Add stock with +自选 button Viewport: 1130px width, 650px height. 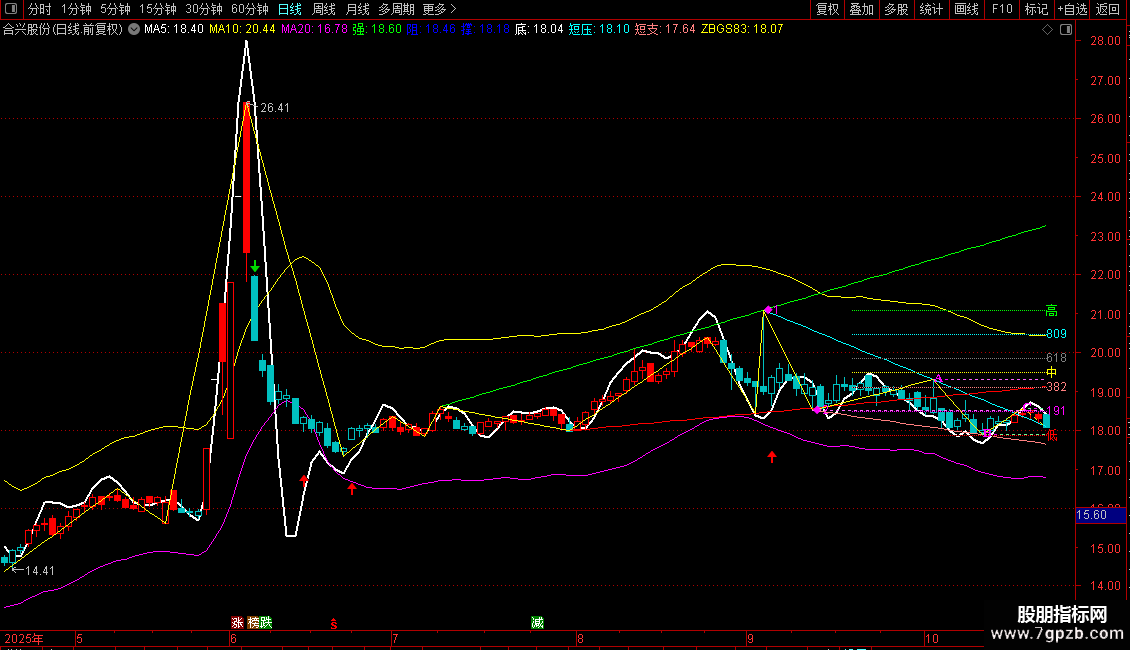(x=1070, y=9)
